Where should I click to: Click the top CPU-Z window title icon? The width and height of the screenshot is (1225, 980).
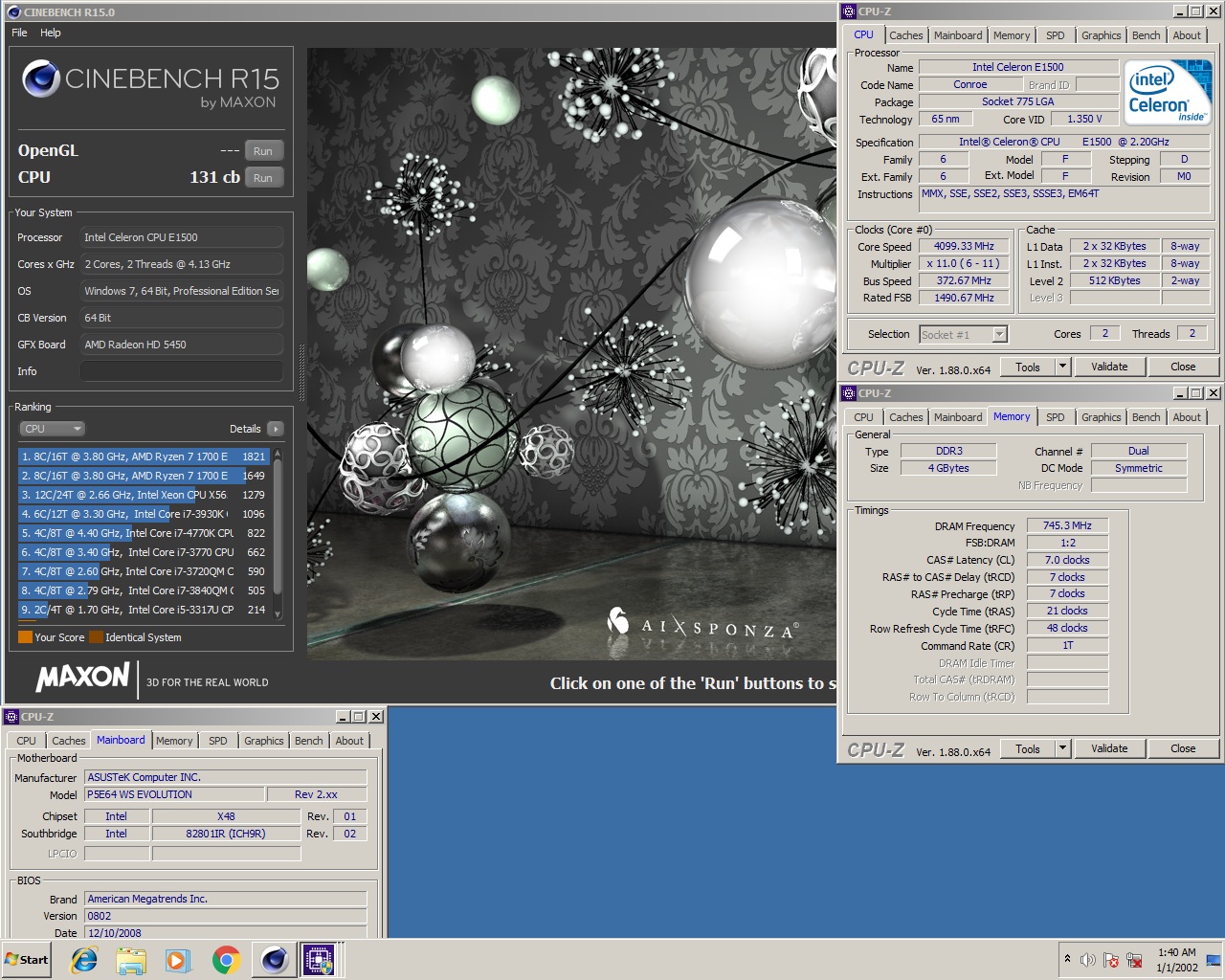(849, 11)
